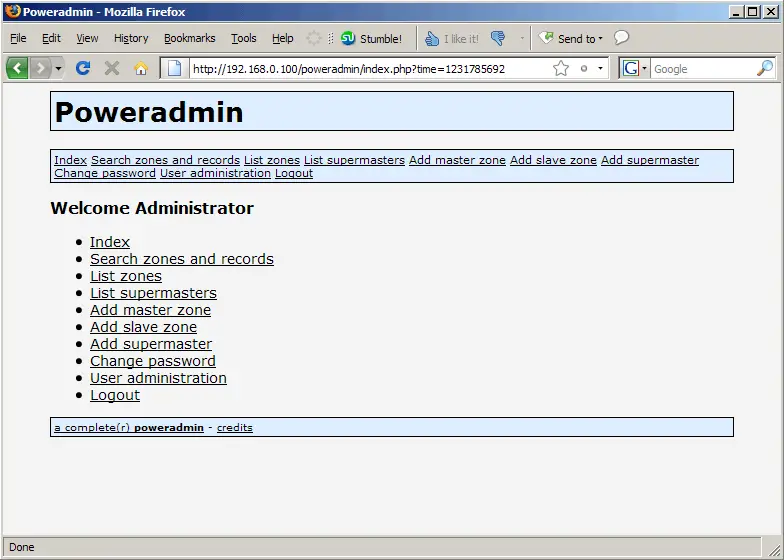Click User administration in top nav bar
Image resolution: width=784 pixels, height=560 pixels.
coord(216,173)
